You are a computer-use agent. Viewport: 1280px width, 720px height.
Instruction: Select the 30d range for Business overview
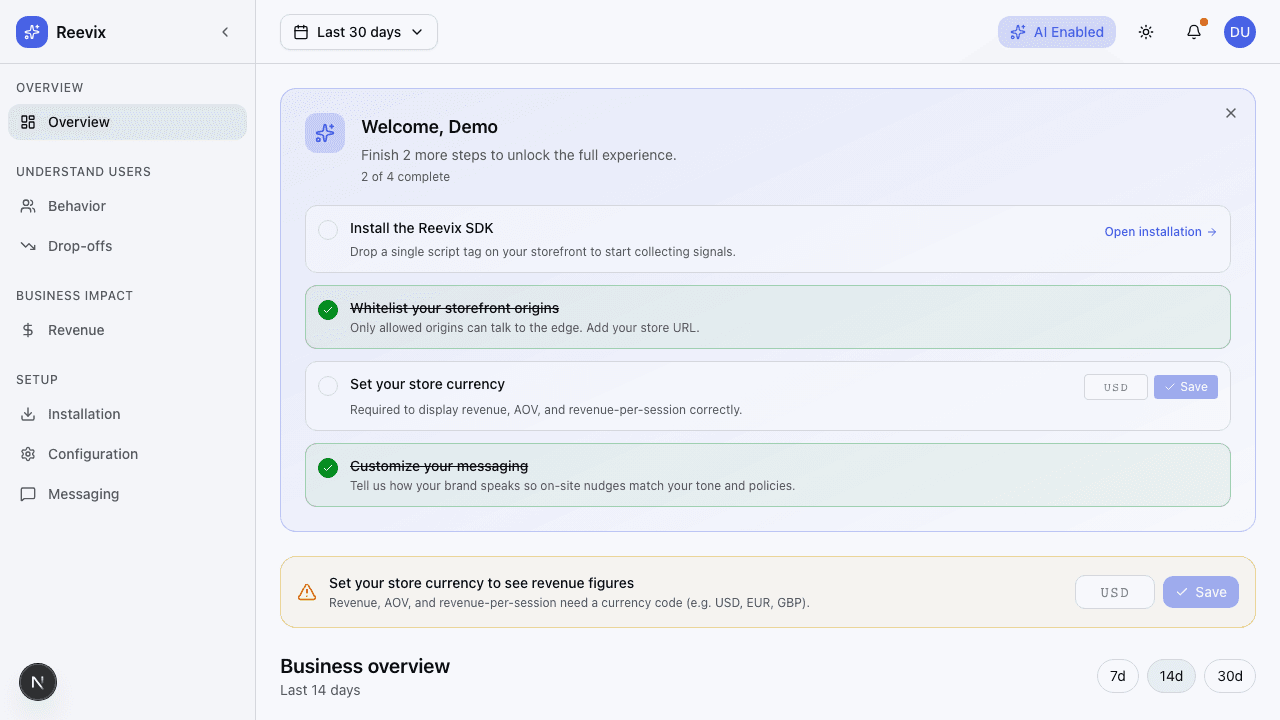coord(1229,676)
